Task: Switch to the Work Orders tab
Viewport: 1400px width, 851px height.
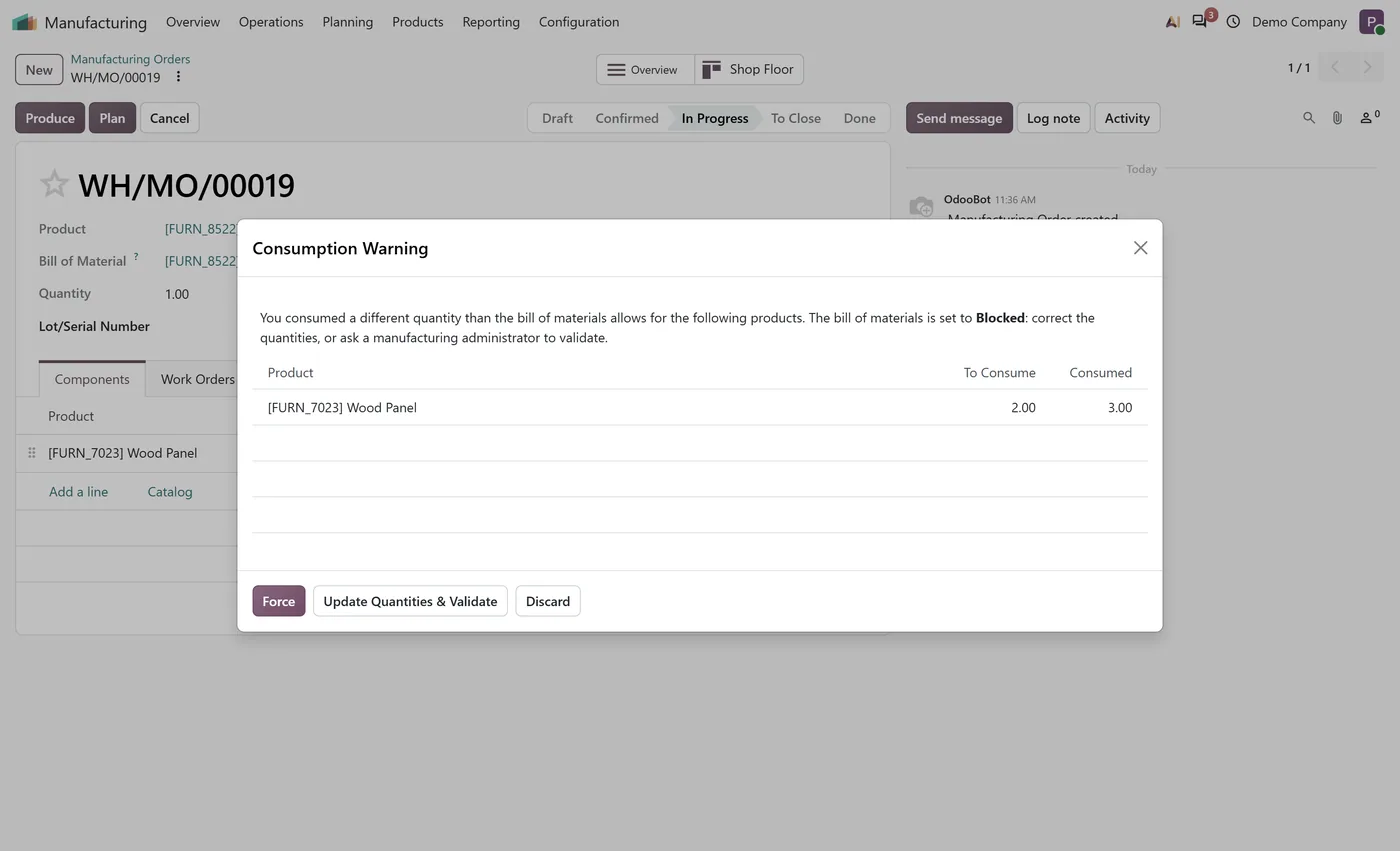Action: tap(198, 379)
